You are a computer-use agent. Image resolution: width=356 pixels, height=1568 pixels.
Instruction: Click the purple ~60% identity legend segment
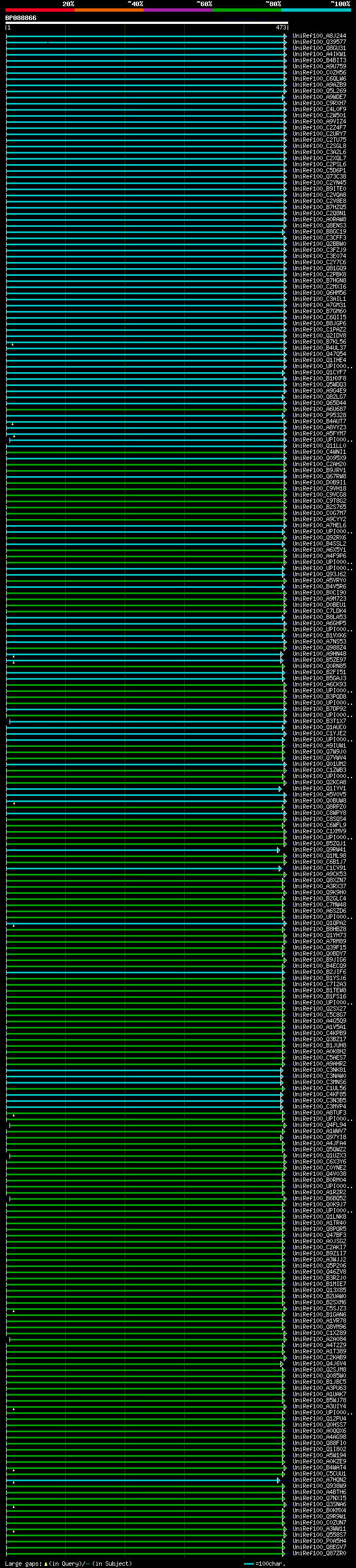(179, 10)
